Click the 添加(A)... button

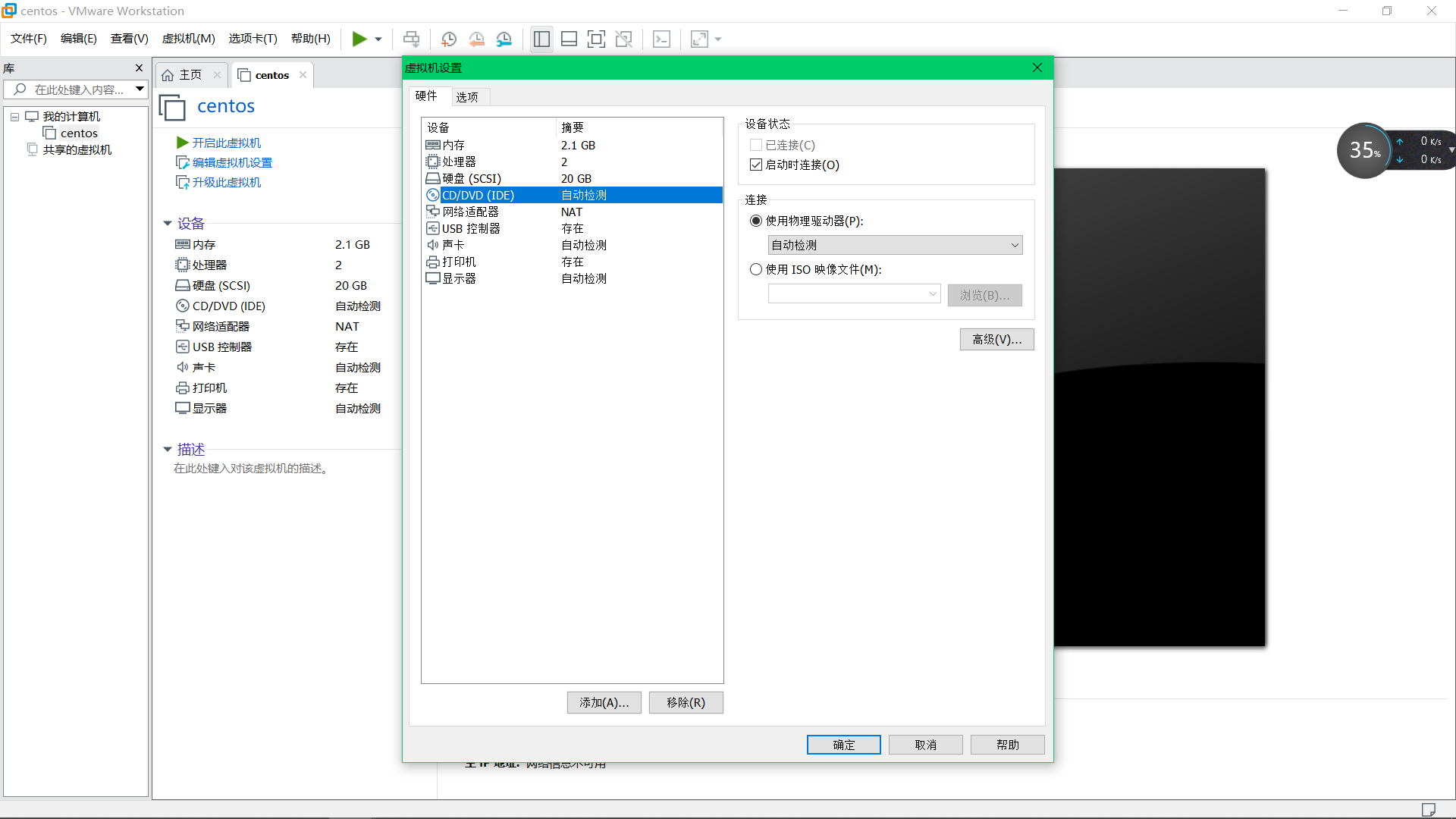pos(604,702)
